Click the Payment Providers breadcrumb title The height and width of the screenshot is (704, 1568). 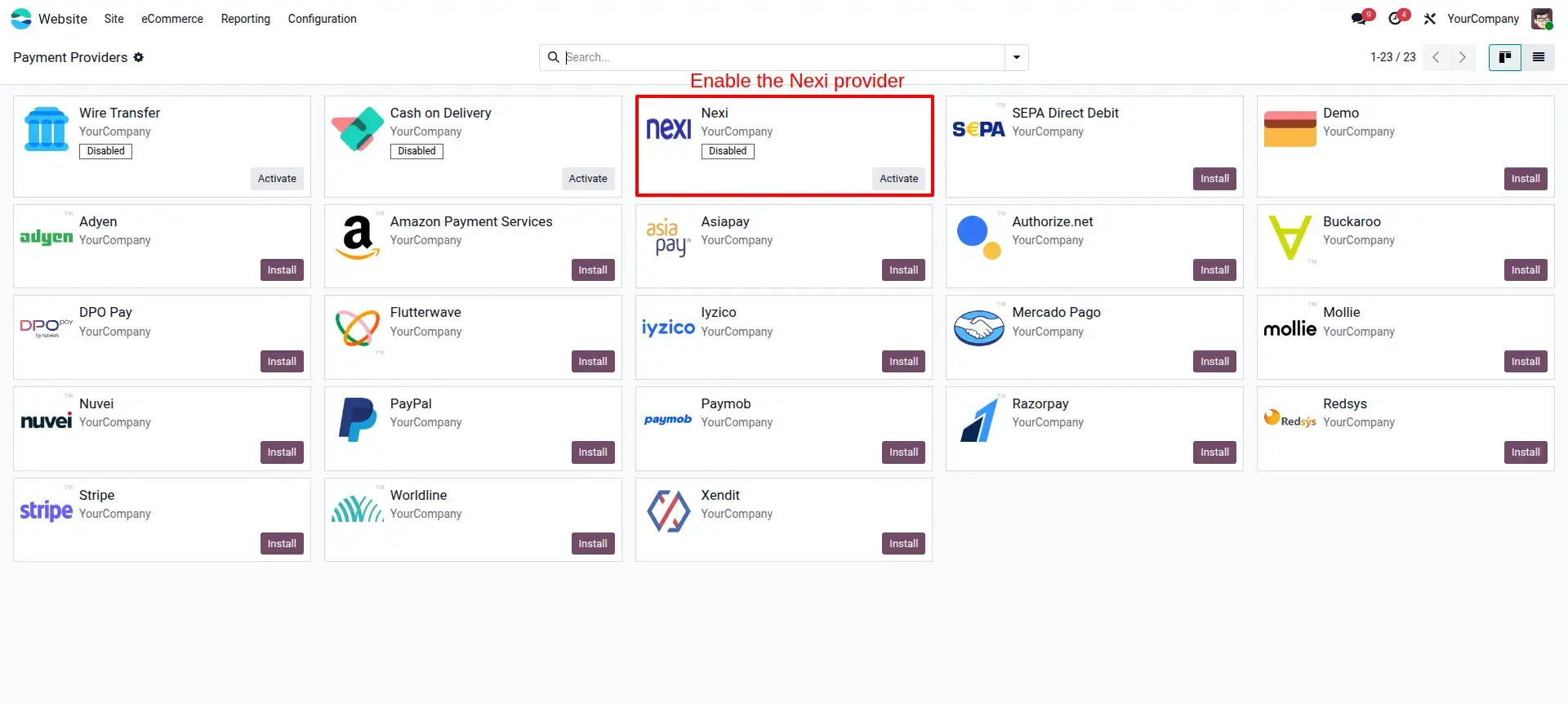coord(70,57)
